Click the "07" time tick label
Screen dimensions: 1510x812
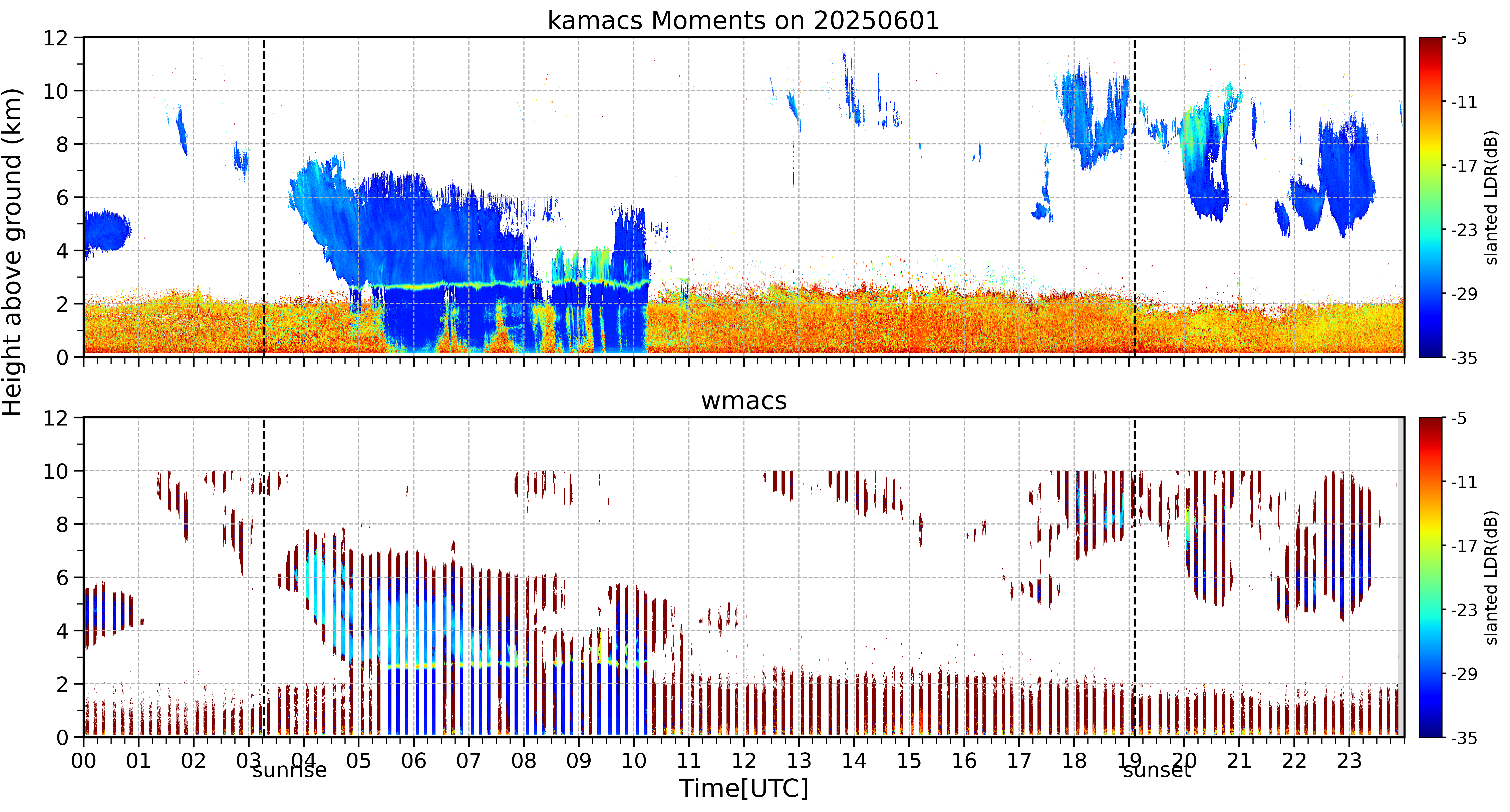coord(469,761)
